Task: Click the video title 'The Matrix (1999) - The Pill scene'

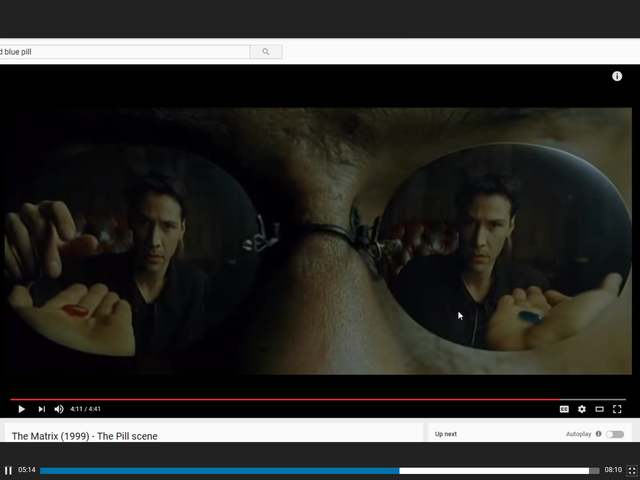Action: pyautogui.click(x=84, y=436)
